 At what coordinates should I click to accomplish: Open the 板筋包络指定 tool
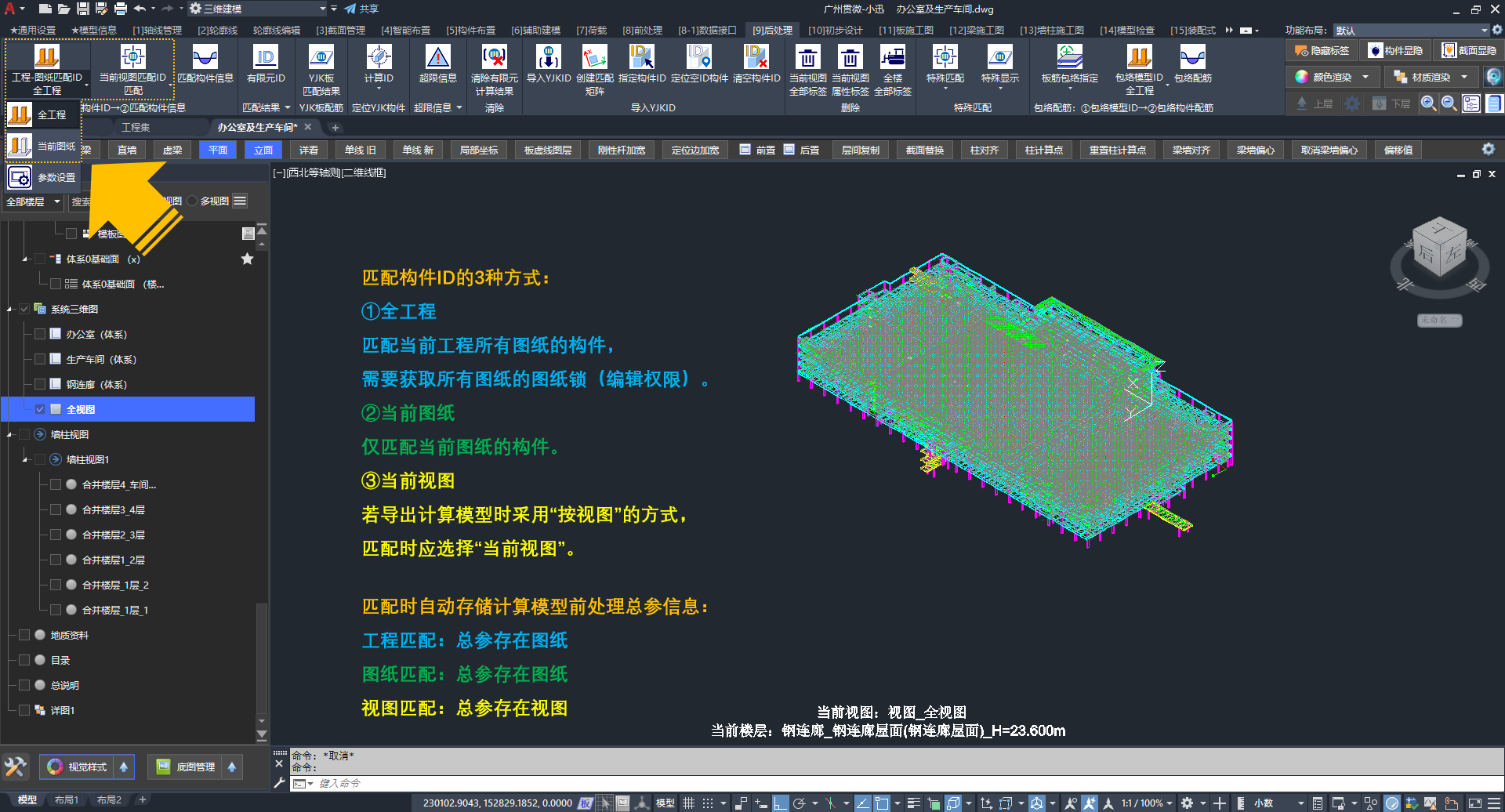click(x=1069, y=58)
